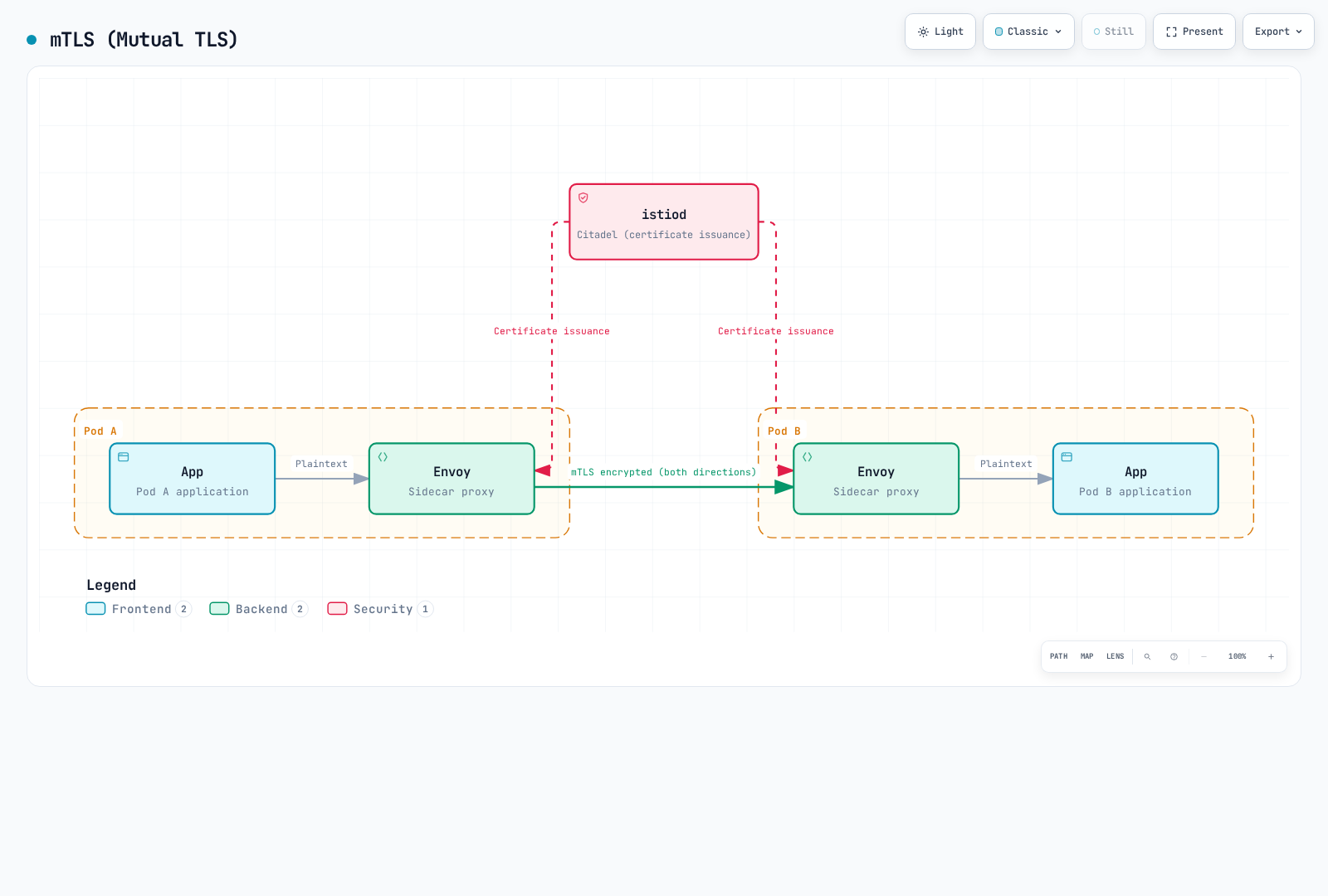Screen dimensions: 1328x896
Task: Click code-brackets icon on Pod B Envoy node
Action: (807, 457)
